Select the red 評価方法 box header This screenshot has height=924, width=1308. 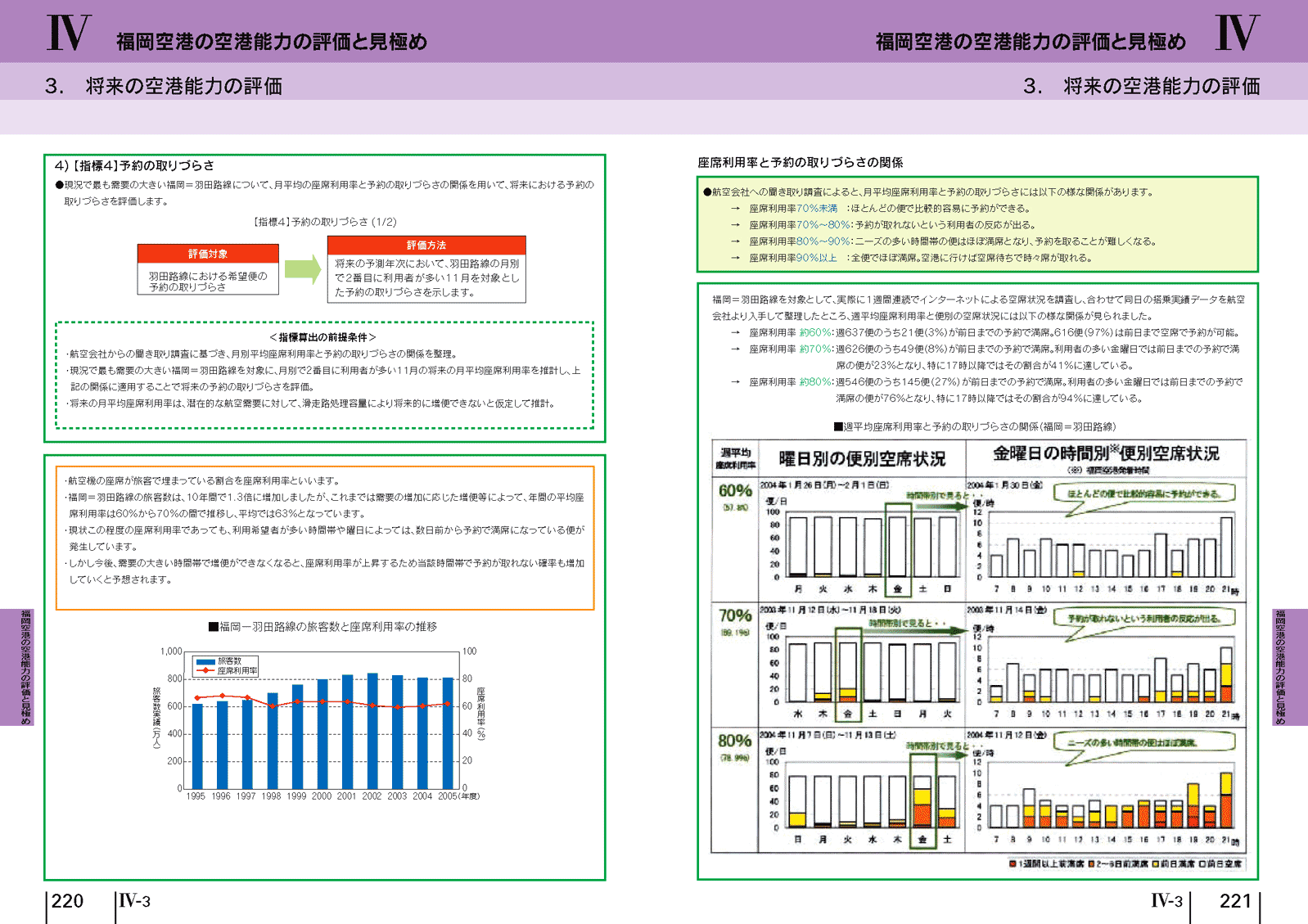[x=426, y=246]
